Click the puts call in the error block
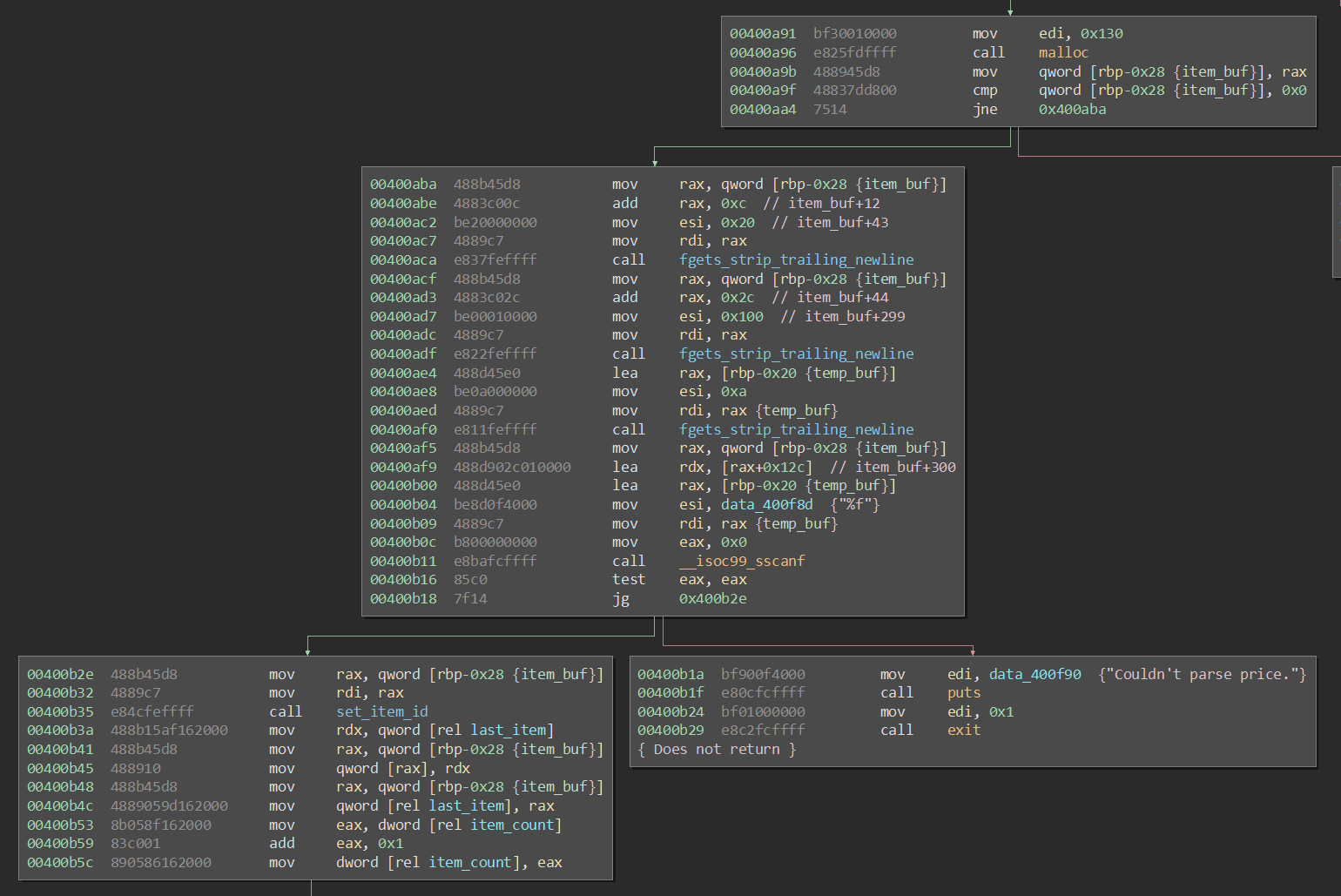The height and width of the screenshot is (896, 1341). 964,692
